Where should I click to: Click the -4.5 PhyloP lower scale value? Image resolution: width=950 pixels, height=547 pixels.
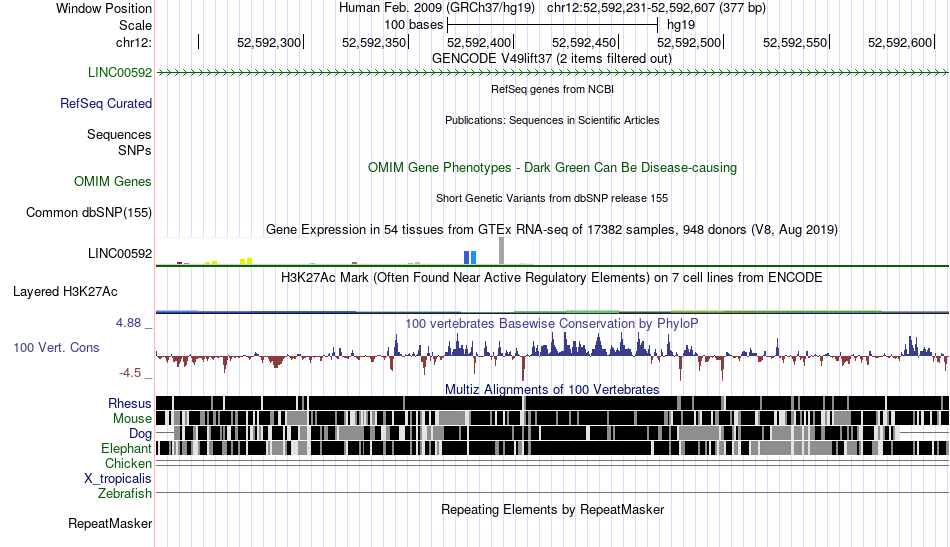130,373
